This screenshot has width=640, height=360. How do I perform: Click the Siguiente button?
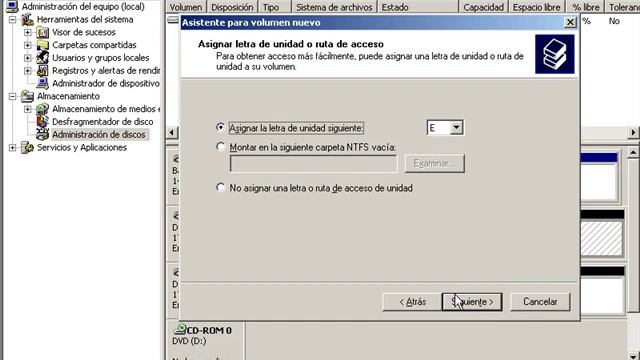(472, 302)
